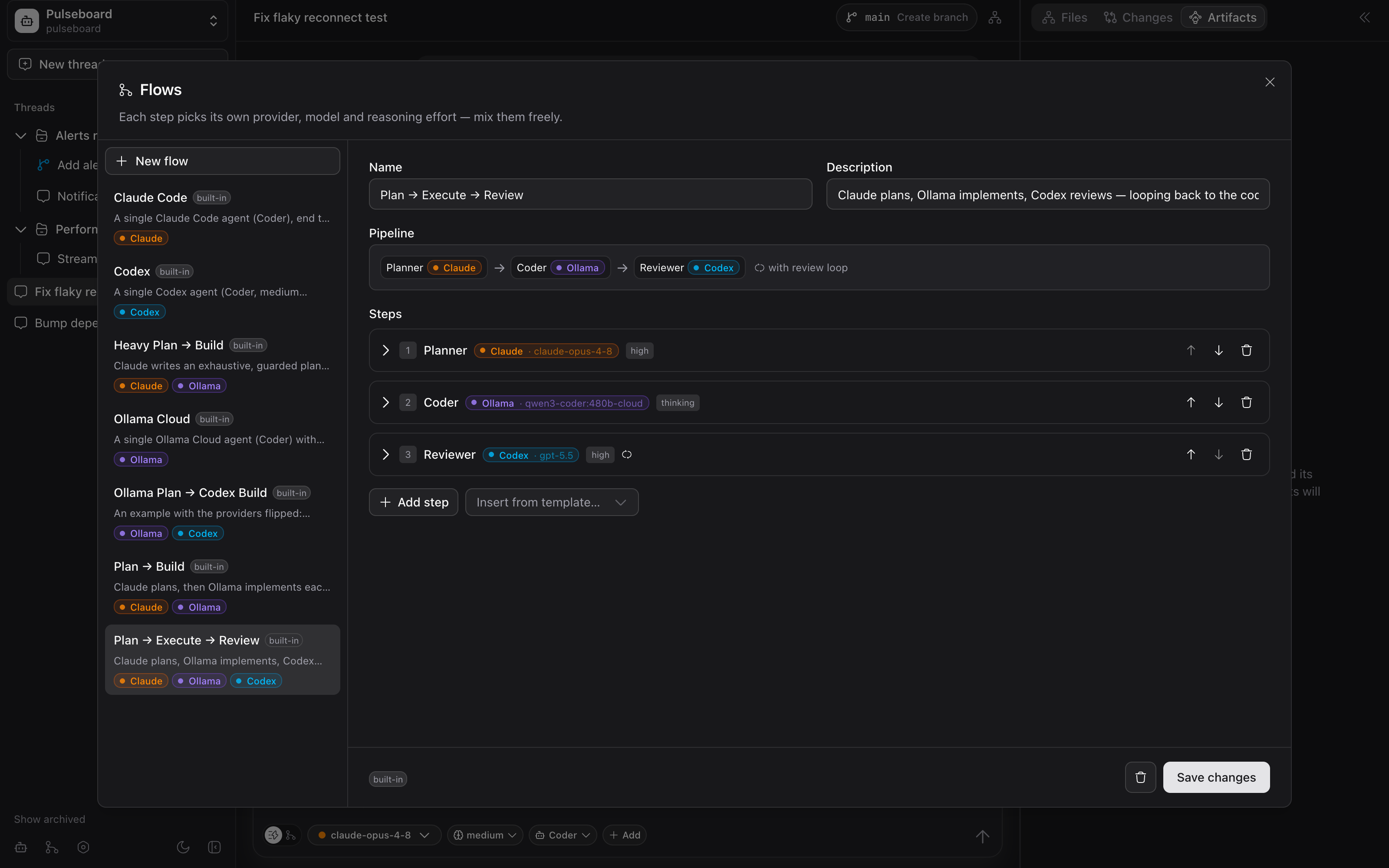Delete the Reviewer step
Screen dimensions: 1389x868
pos(1246,455)
